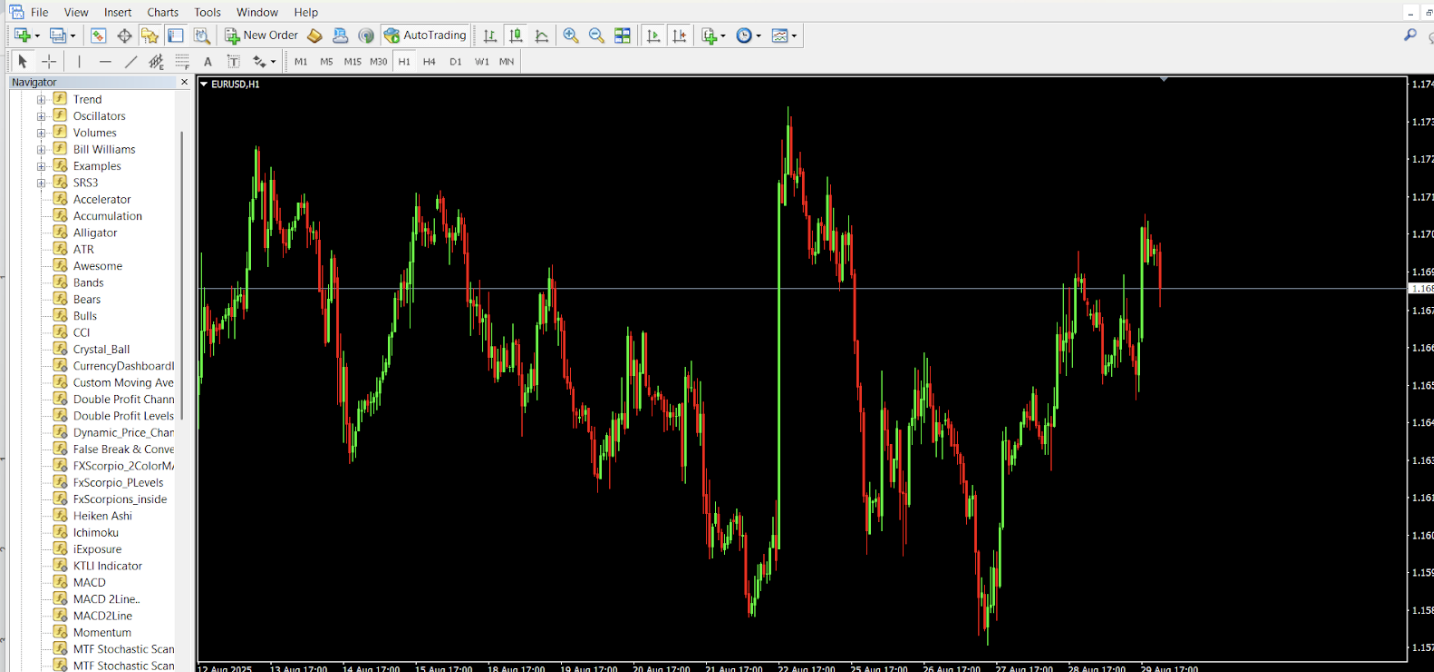Expand the Oscillators tree node

(41, 116)
